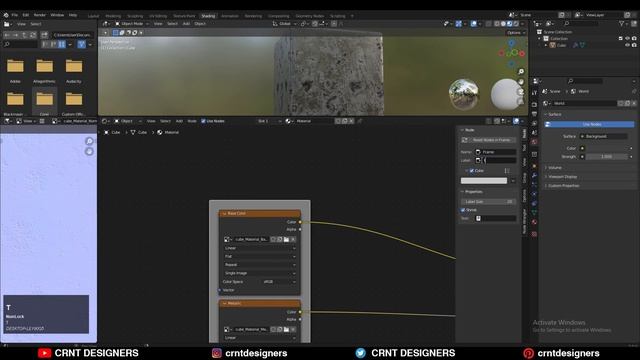Click the node Name field showing Frame
Viewport: 640px width, 360px height.
[x=495, y=152]
